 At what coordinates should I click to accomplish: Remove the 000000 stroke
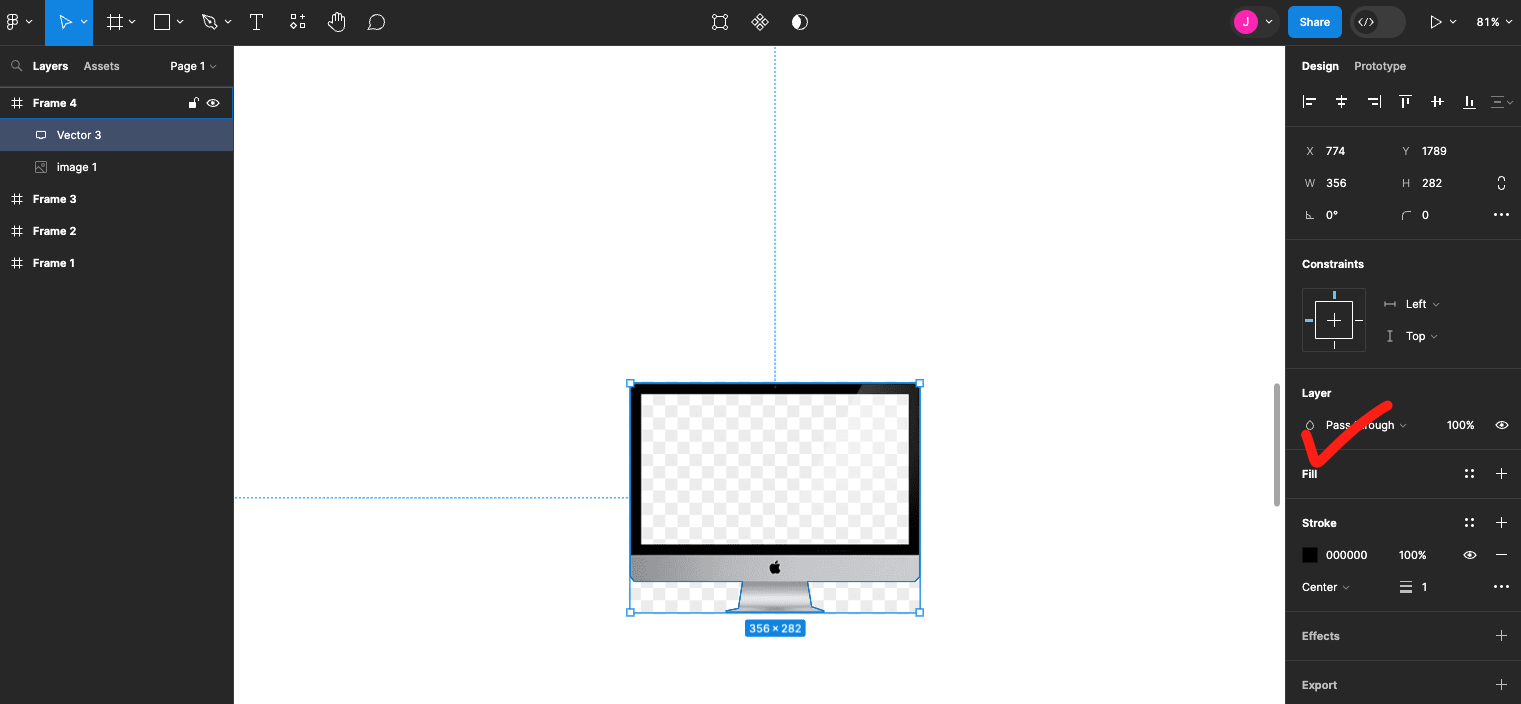tap(1501, 555)
